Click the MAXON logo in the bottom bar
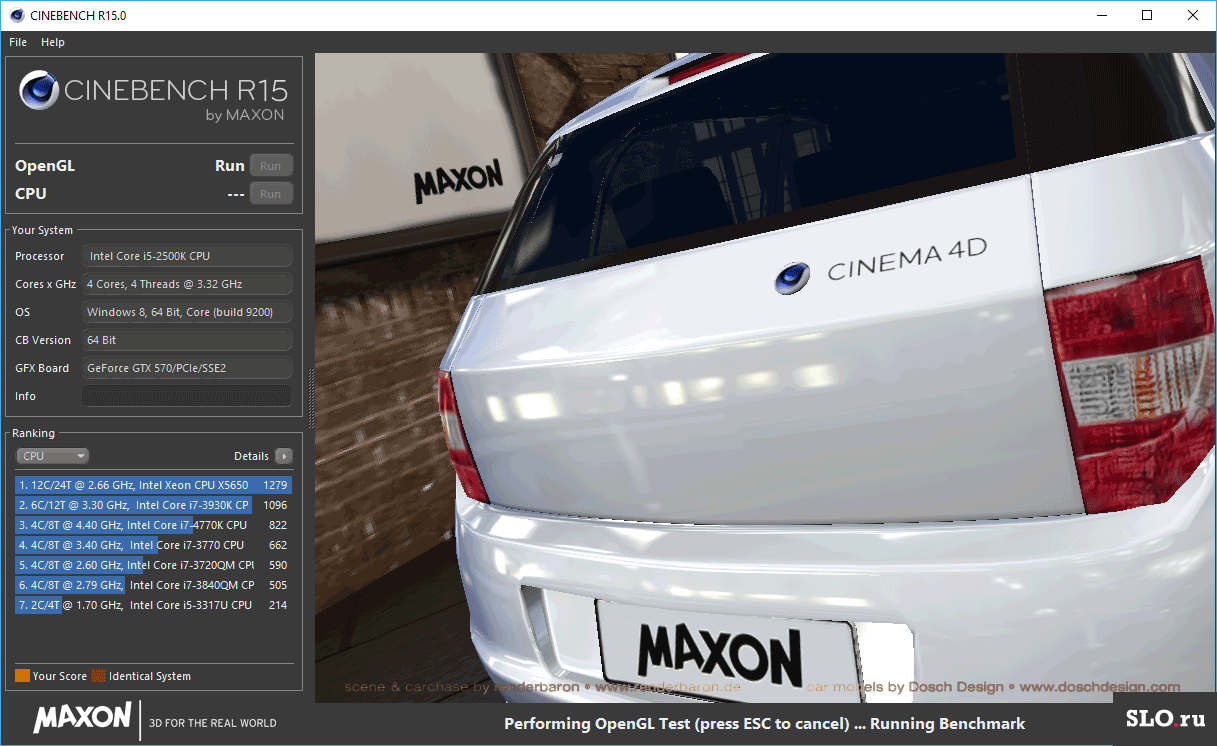This screenshot has width=1217, height=746. click(83, 717)
